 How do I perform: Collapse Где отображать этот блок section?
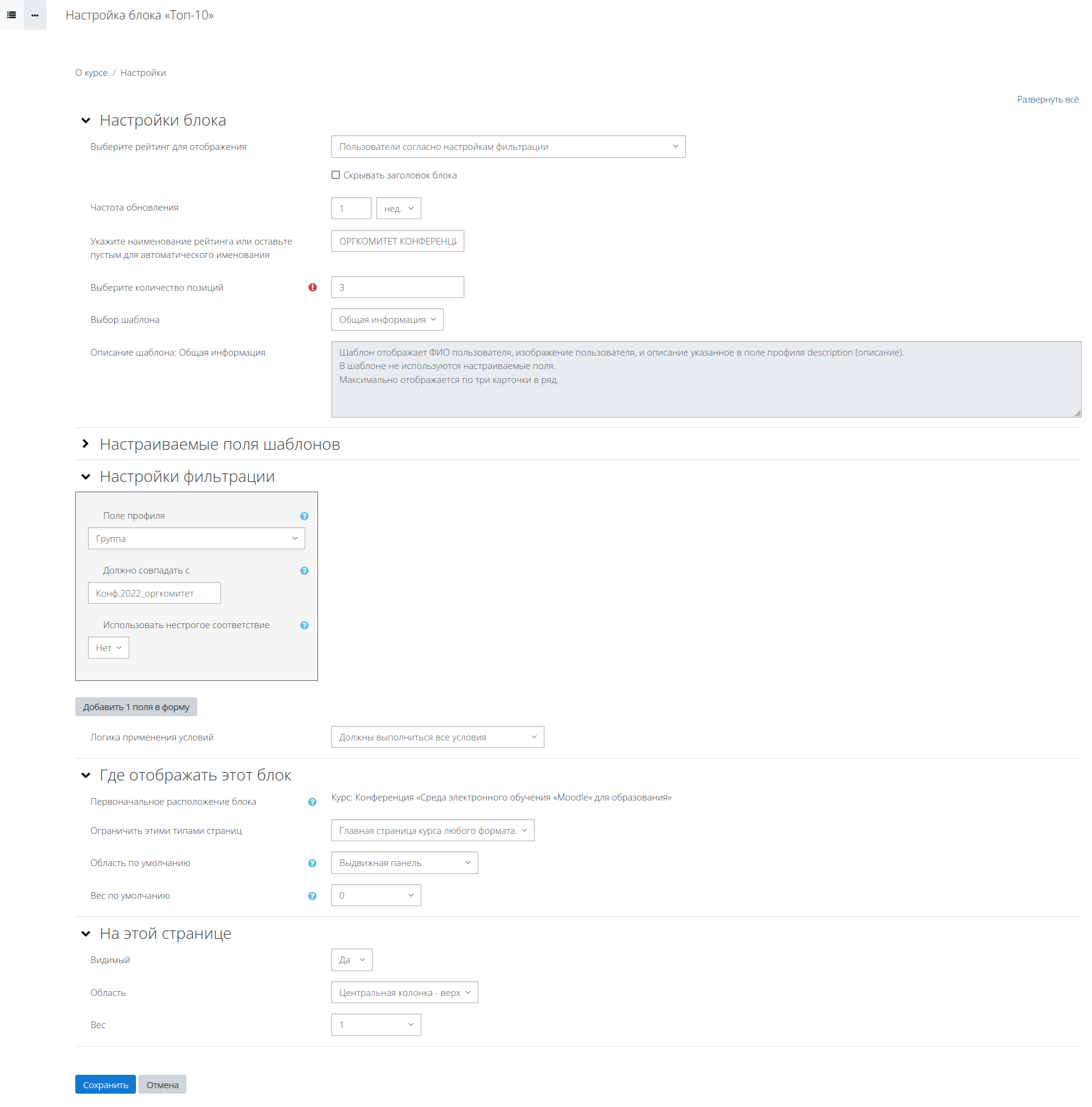pyautogui.click(x=86, y=776)
